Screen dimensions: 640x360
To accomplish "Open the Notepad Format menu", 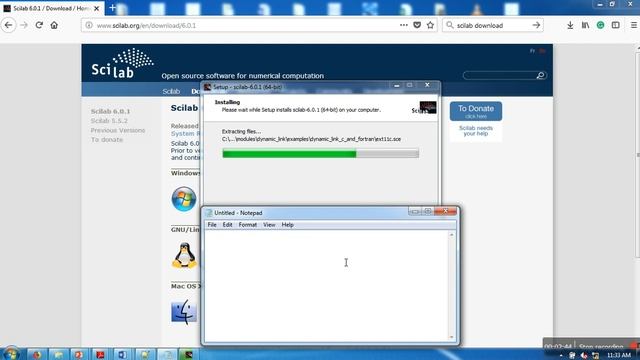I will [247, 225].
